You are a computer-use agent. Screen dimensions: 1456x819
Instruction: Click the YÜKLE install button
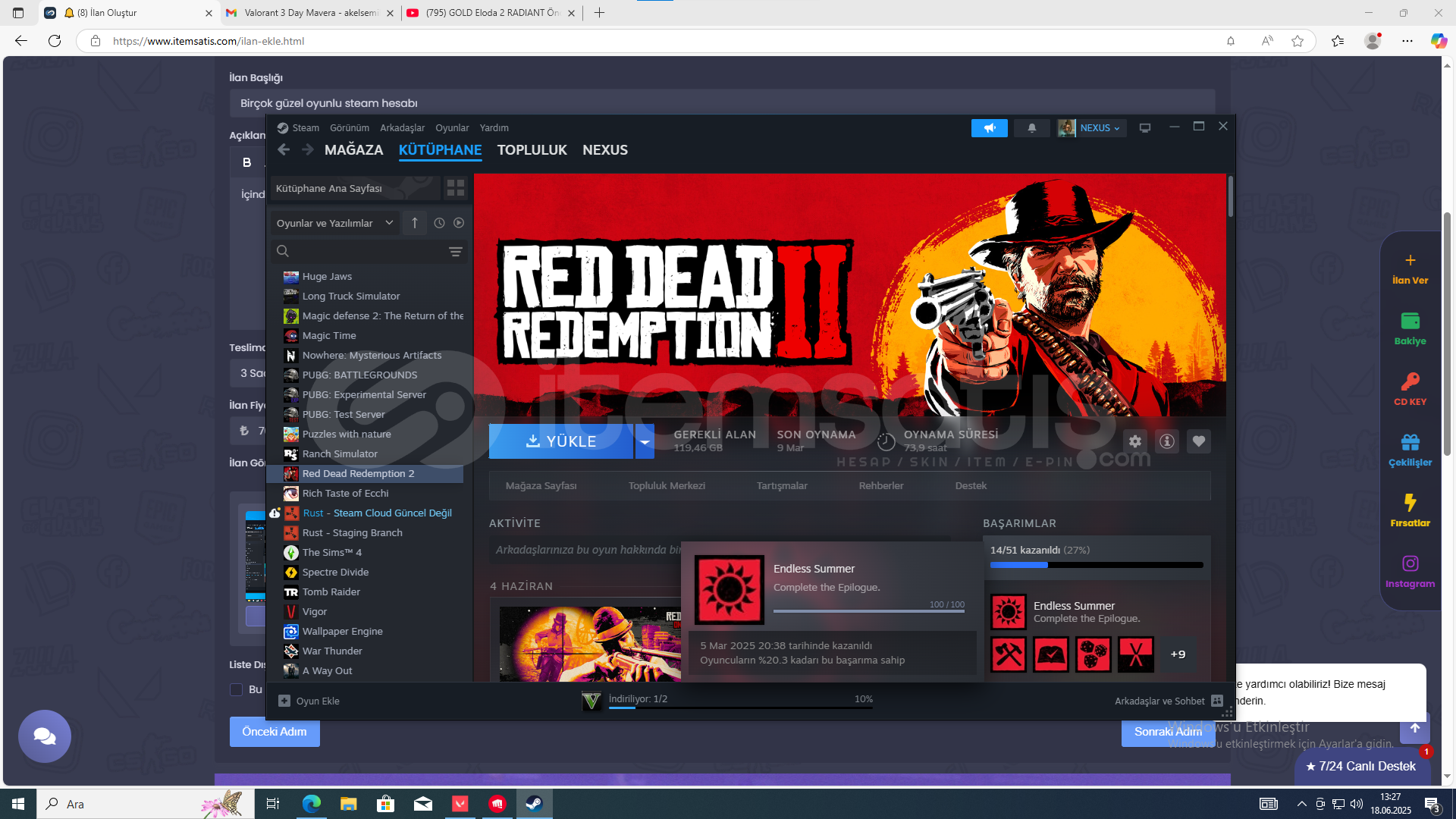click(x=561, y=441)
